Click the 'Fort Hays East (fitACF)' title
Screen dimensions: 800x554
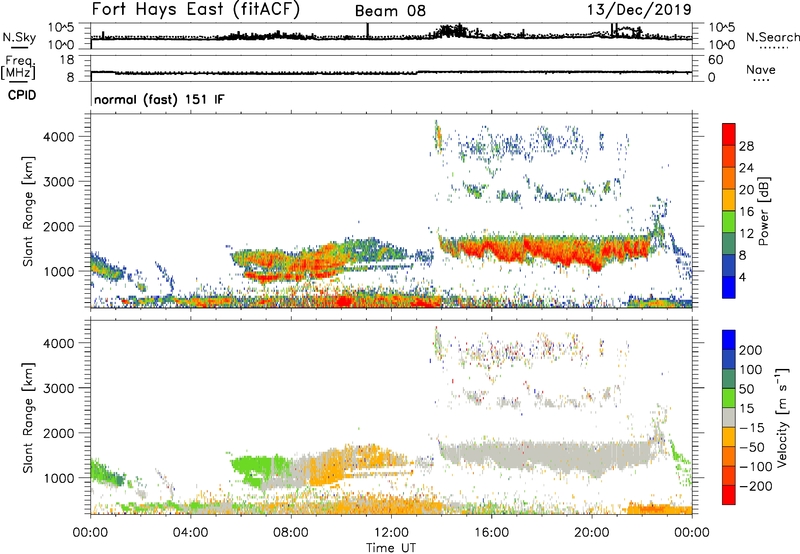point(195,10)
